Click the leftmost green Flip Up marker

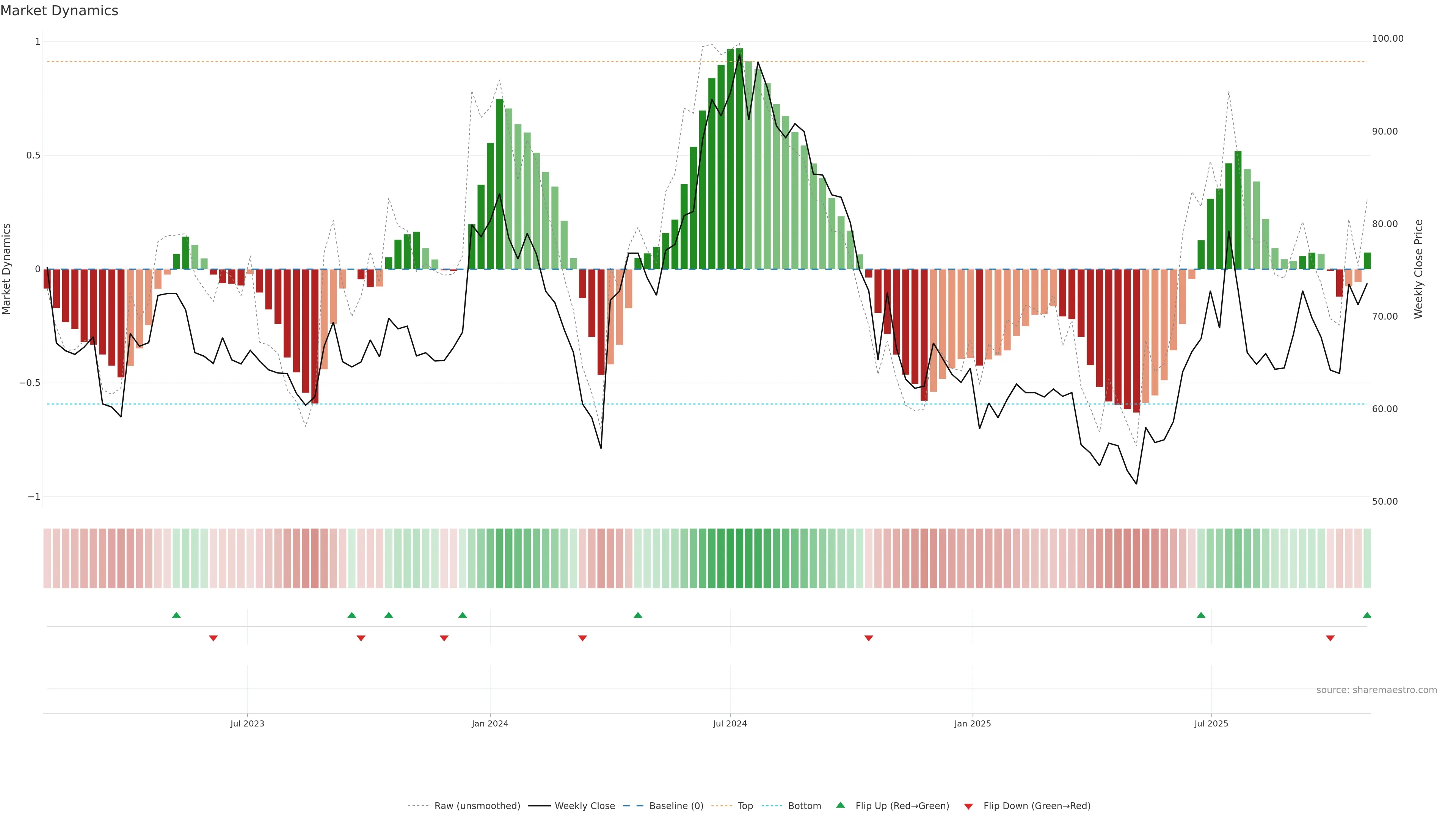[176, 615]
